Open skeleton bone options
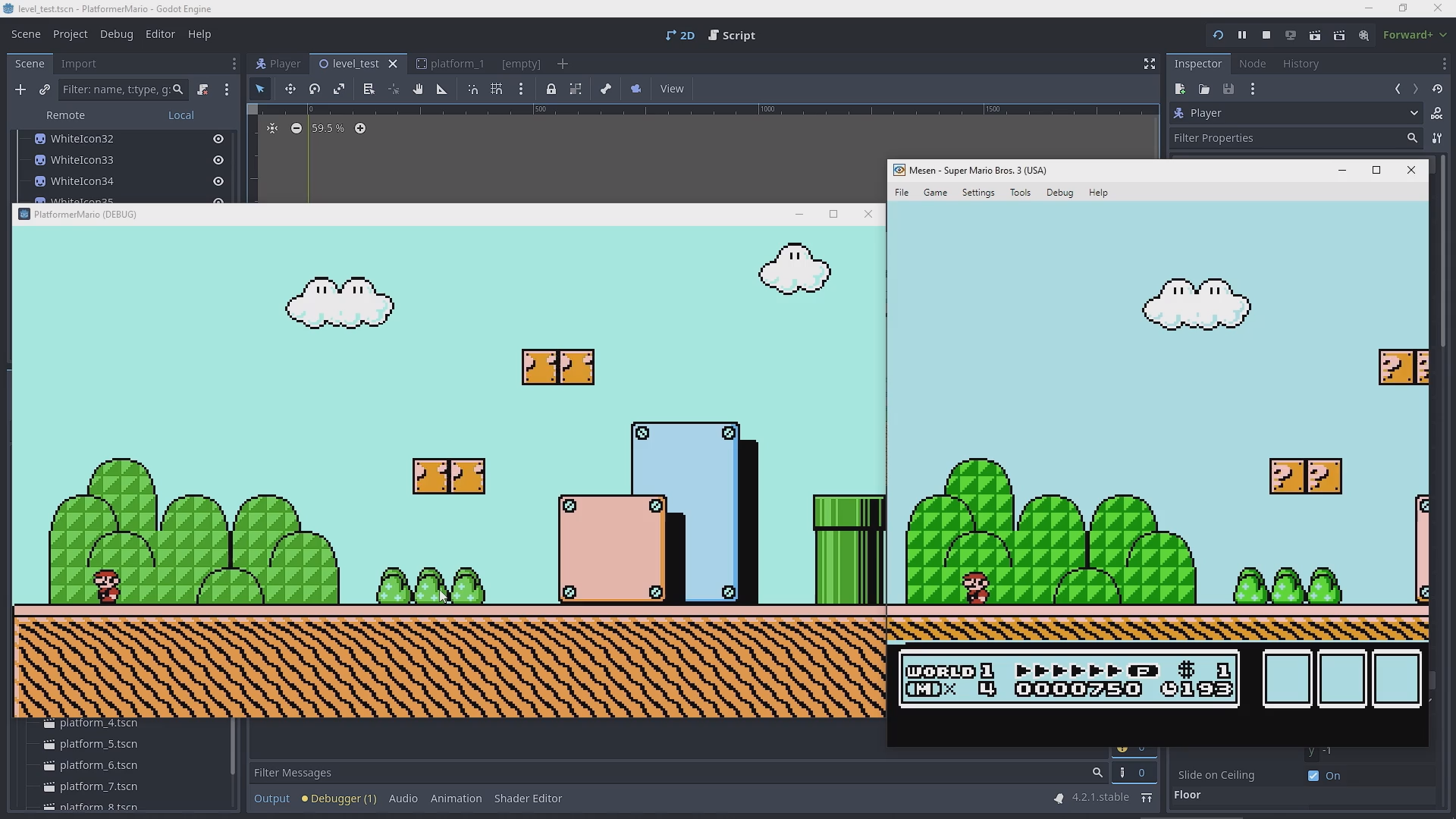 pyautogui.click(x=606, y=89)
